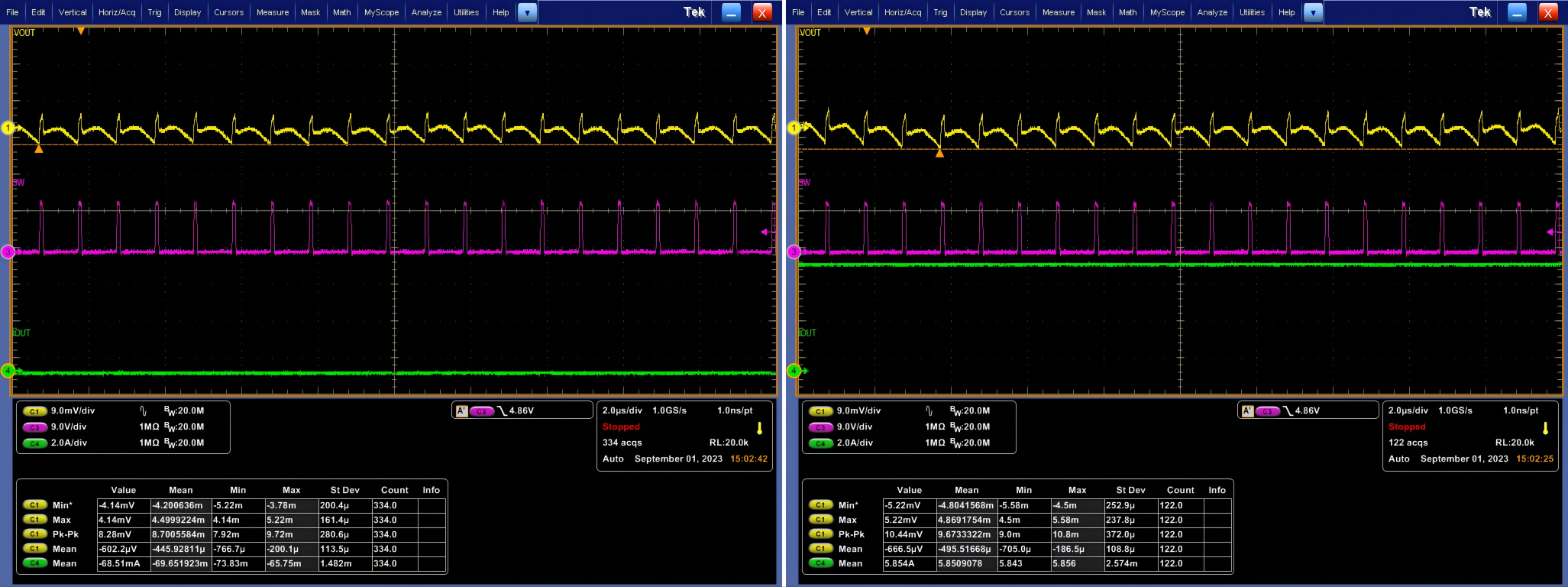Click the yellow trigger status indicator on right scope
The width and height of the screenshot is (1568, 587).
point(1545,428)
